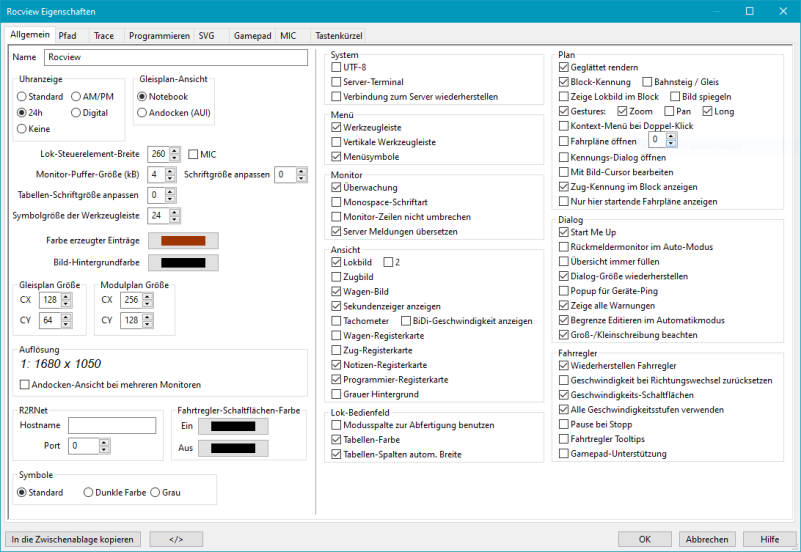Enable Gamepad-Unterstützung checkbox
This screenshot has width=801, height=552.
564,454
